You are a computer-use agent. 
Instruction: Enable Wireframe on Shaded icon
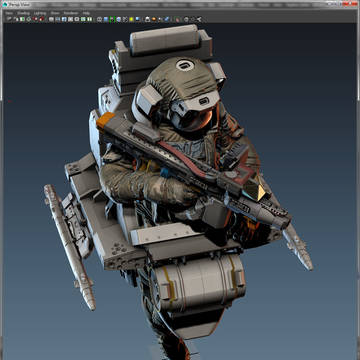[119, 19]
